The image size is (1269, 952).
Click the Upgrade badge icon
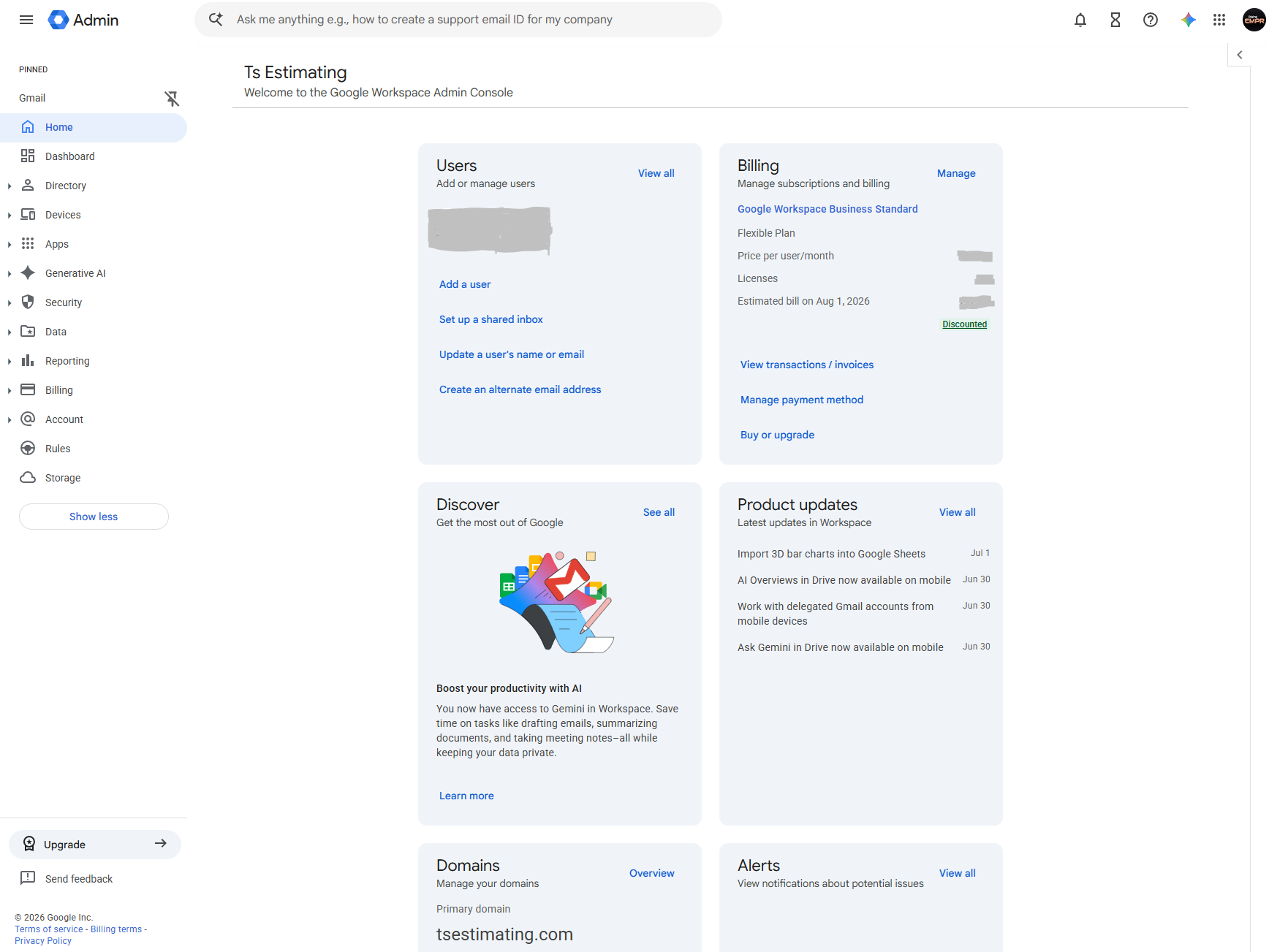29,844
